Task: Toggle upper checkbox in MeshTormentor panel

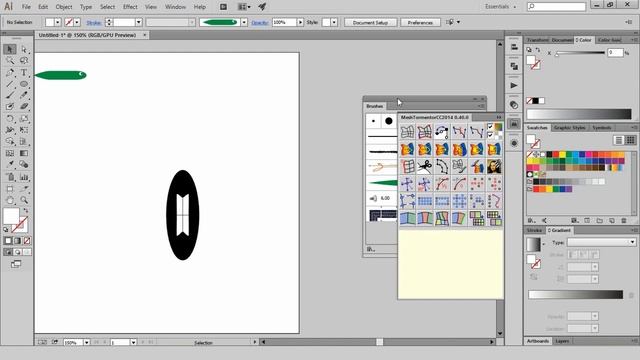Action: [490, 127]
